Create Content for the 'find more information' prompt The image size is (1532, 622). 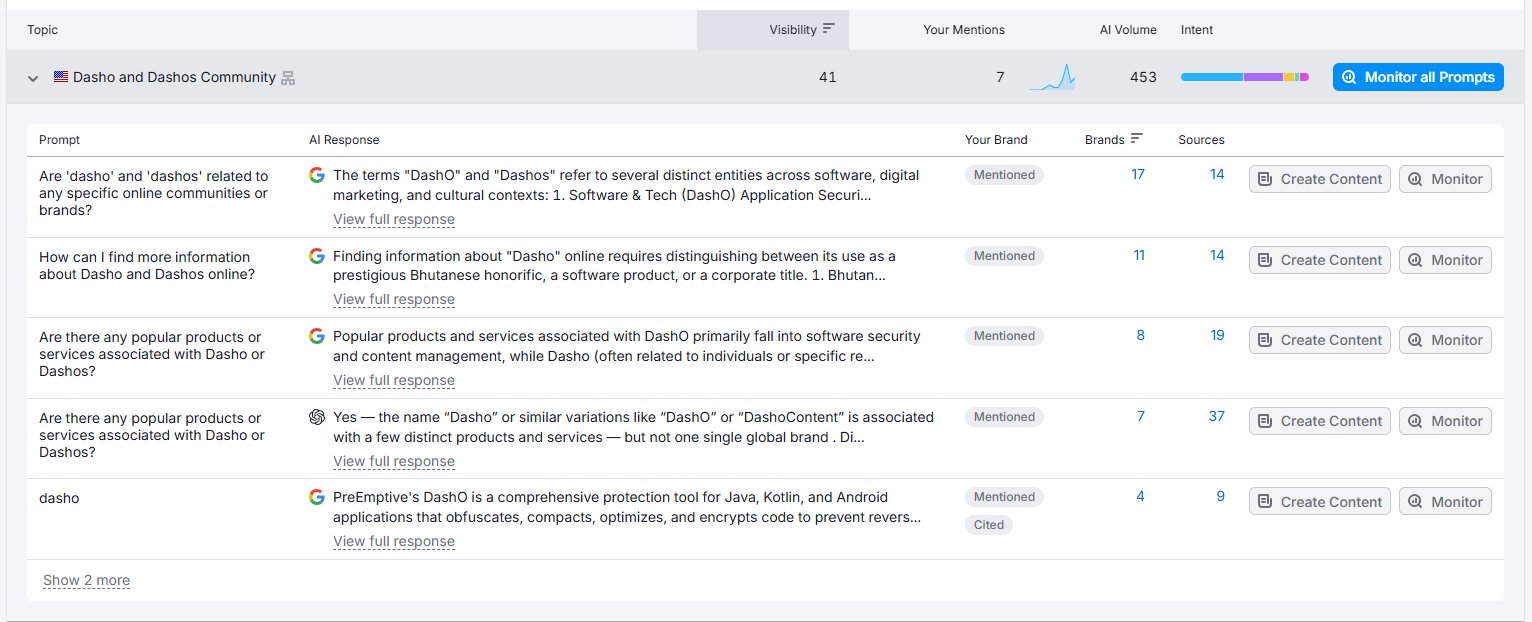click(1320, 260)
